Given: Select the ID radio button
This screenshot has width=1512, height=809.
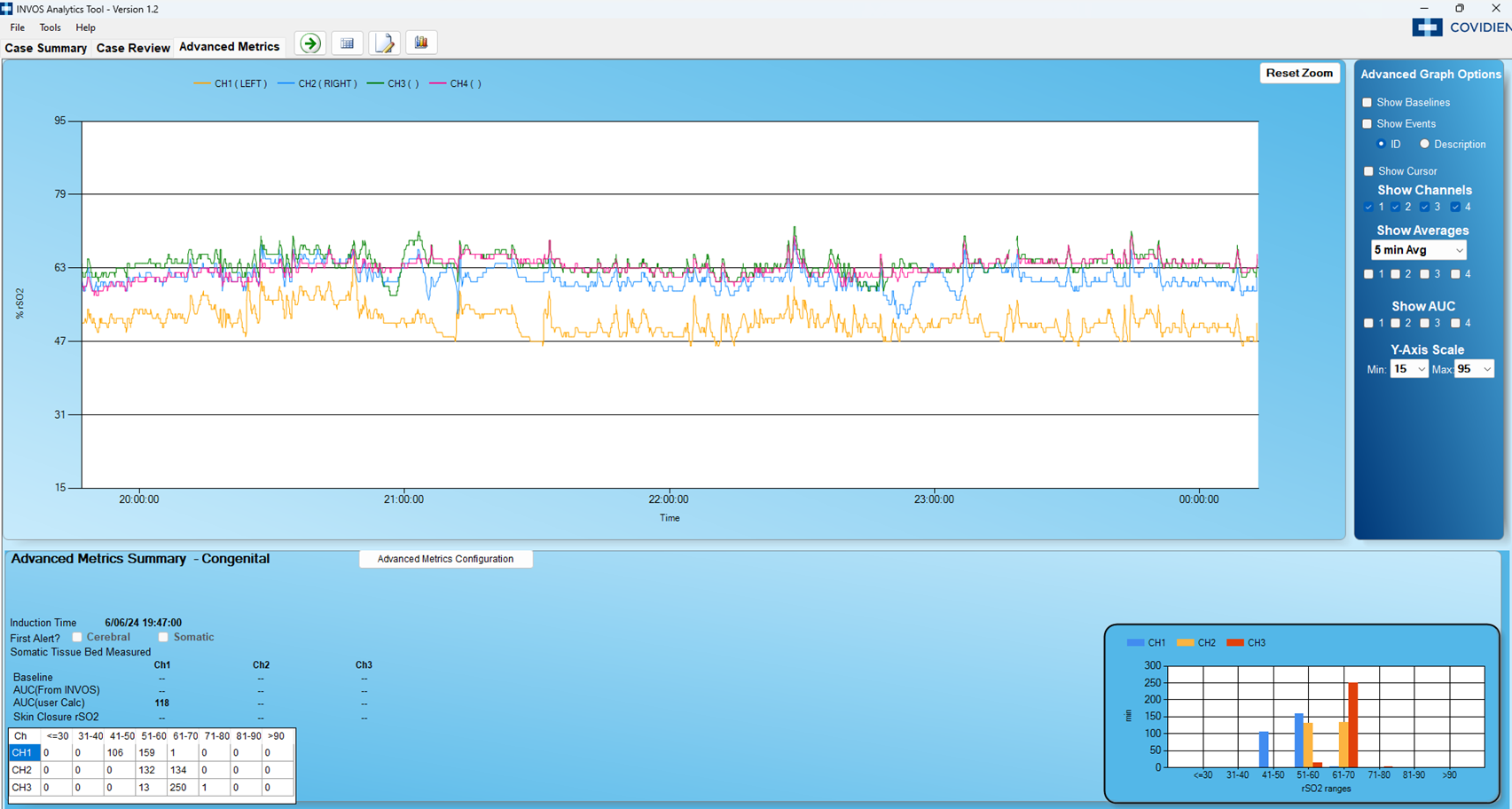Looking at the screenshot, I should tap(1382, 144).
